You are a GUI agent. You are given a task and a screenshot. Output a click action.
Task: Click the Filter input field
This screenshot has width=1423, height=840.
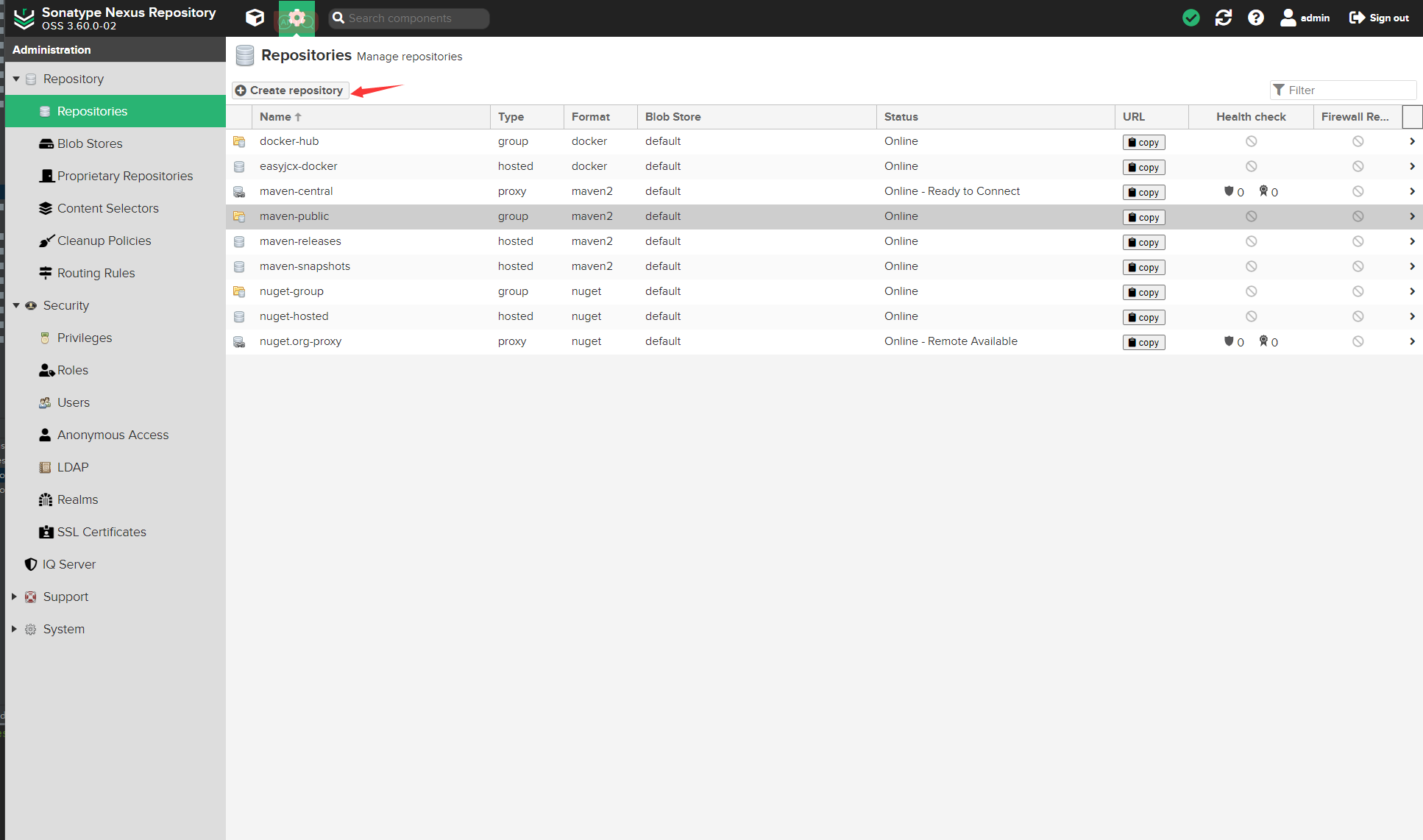[x=1343, y=90]
